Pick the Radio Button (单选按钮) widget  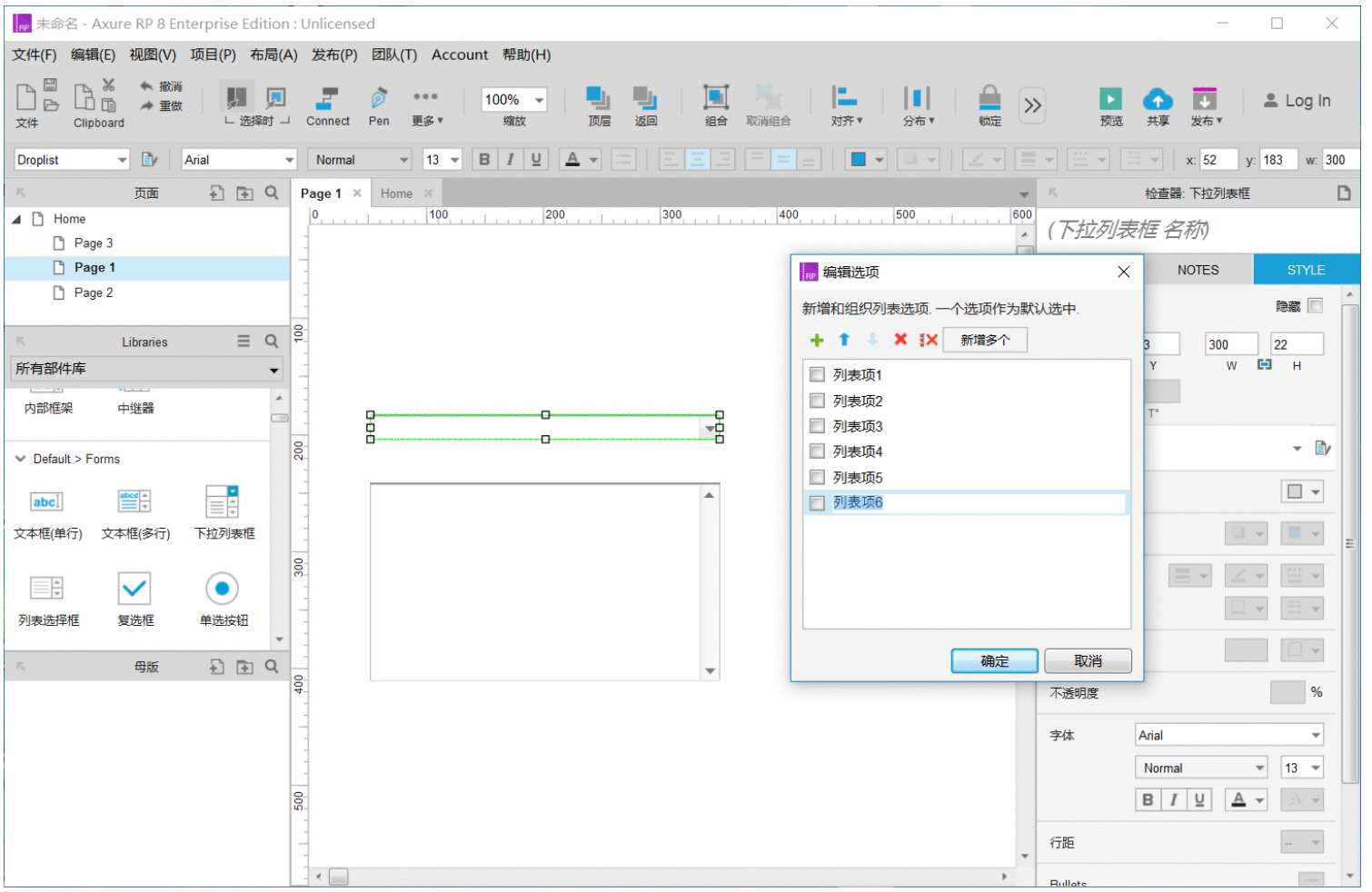coord(223,600)
